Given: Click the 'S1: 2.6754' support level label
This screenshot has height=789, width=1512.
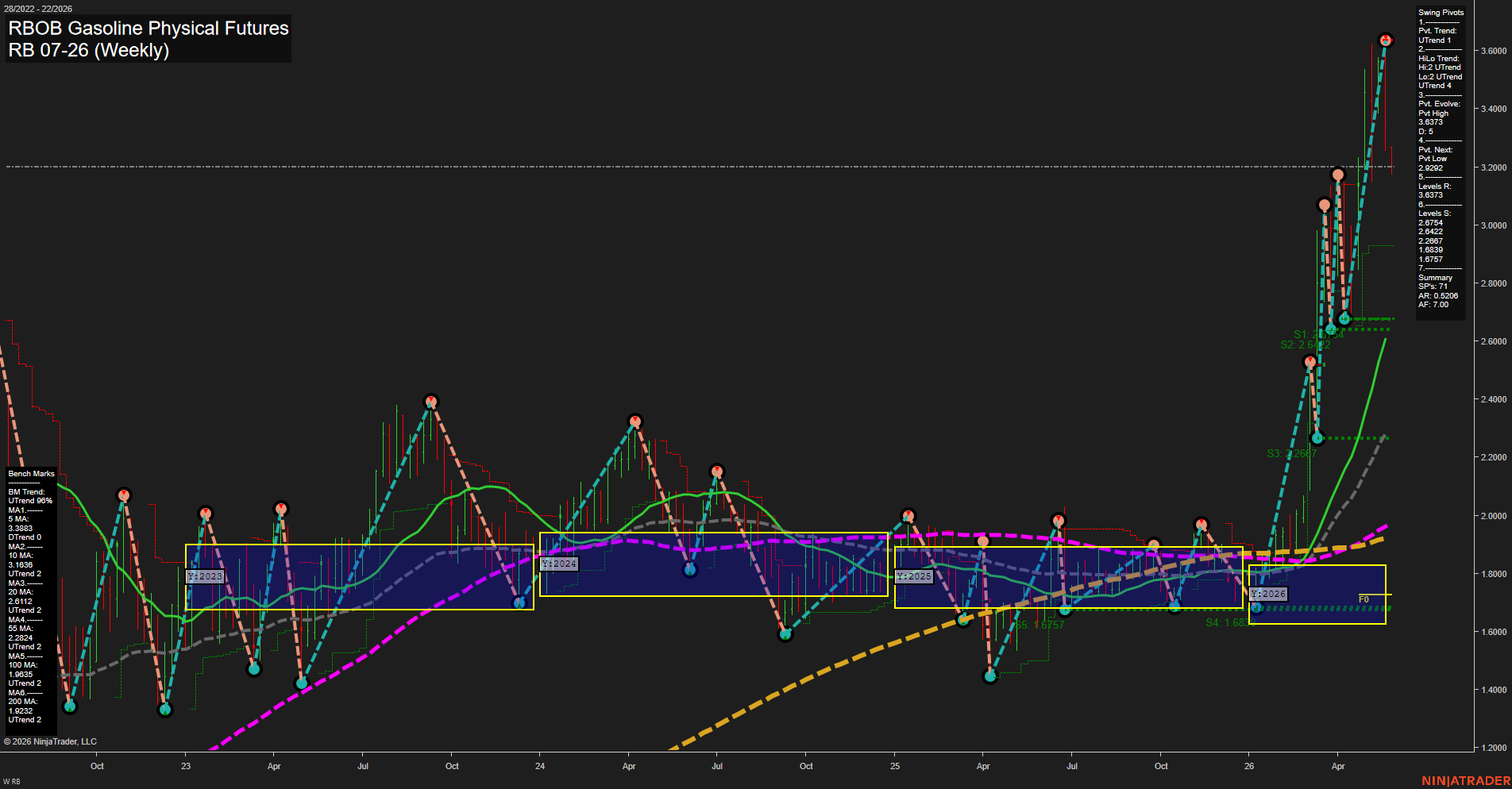Looking at the screenshot, I should [1319, 334].
